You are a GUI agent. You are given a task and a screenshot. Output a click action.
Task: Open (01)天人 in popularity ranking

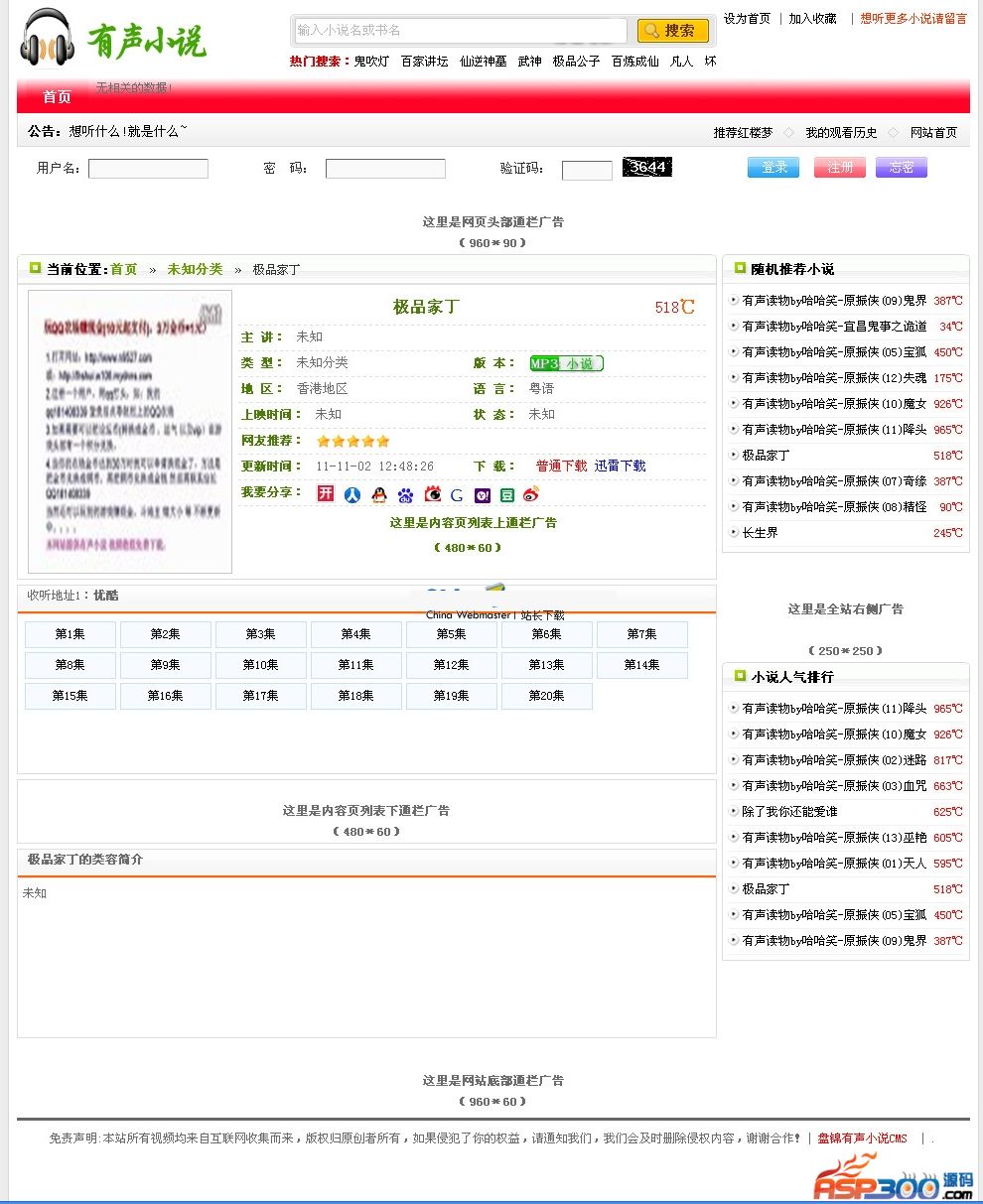click(835, 864)
